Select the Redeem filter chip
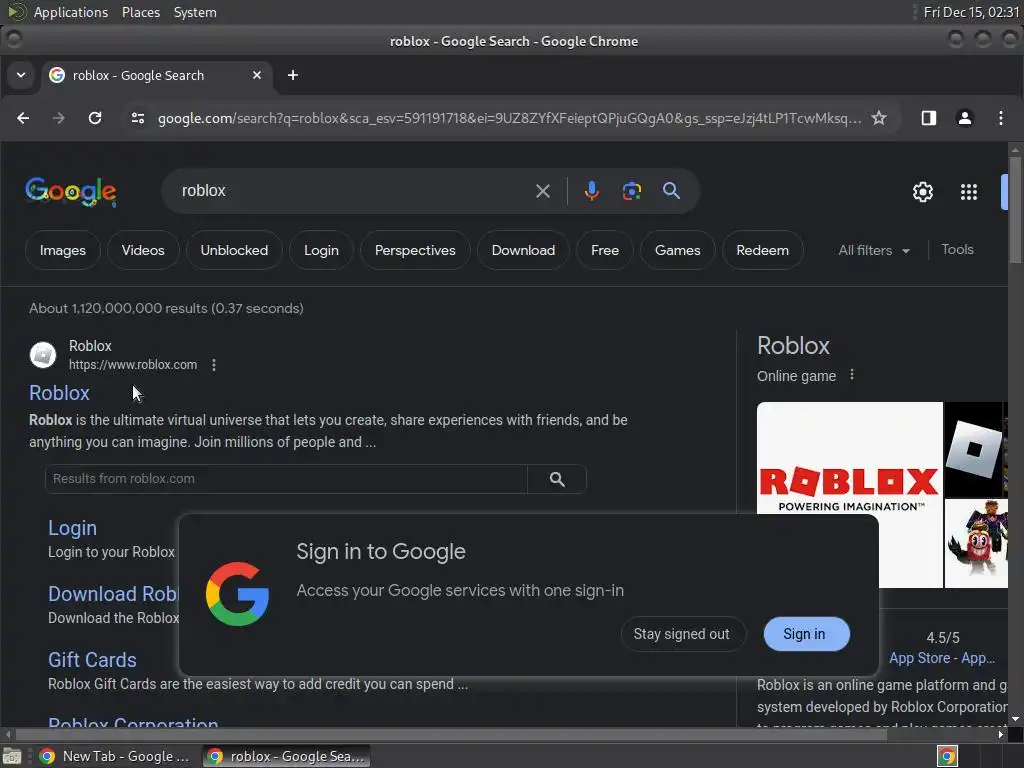 [762, 251]
